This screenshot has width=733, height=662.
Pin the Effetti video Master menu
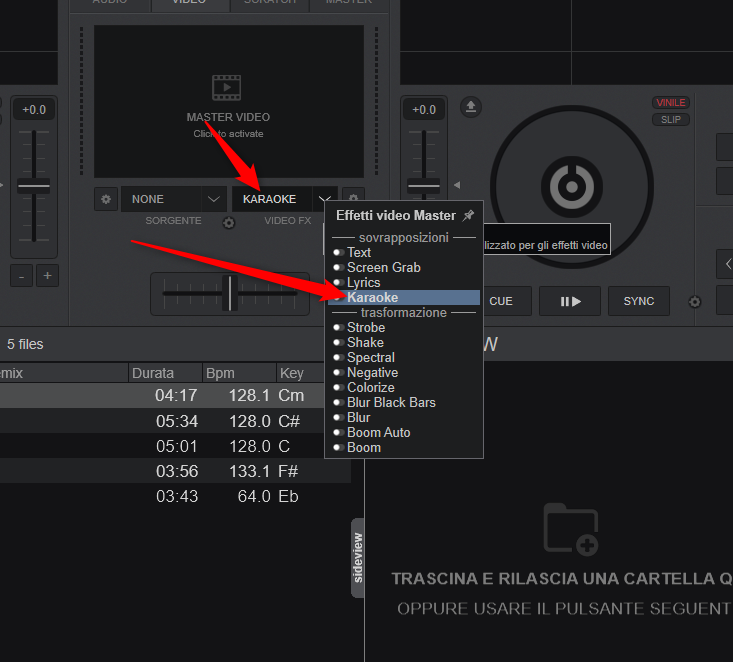pyautogui.click(x=469, y=215)
